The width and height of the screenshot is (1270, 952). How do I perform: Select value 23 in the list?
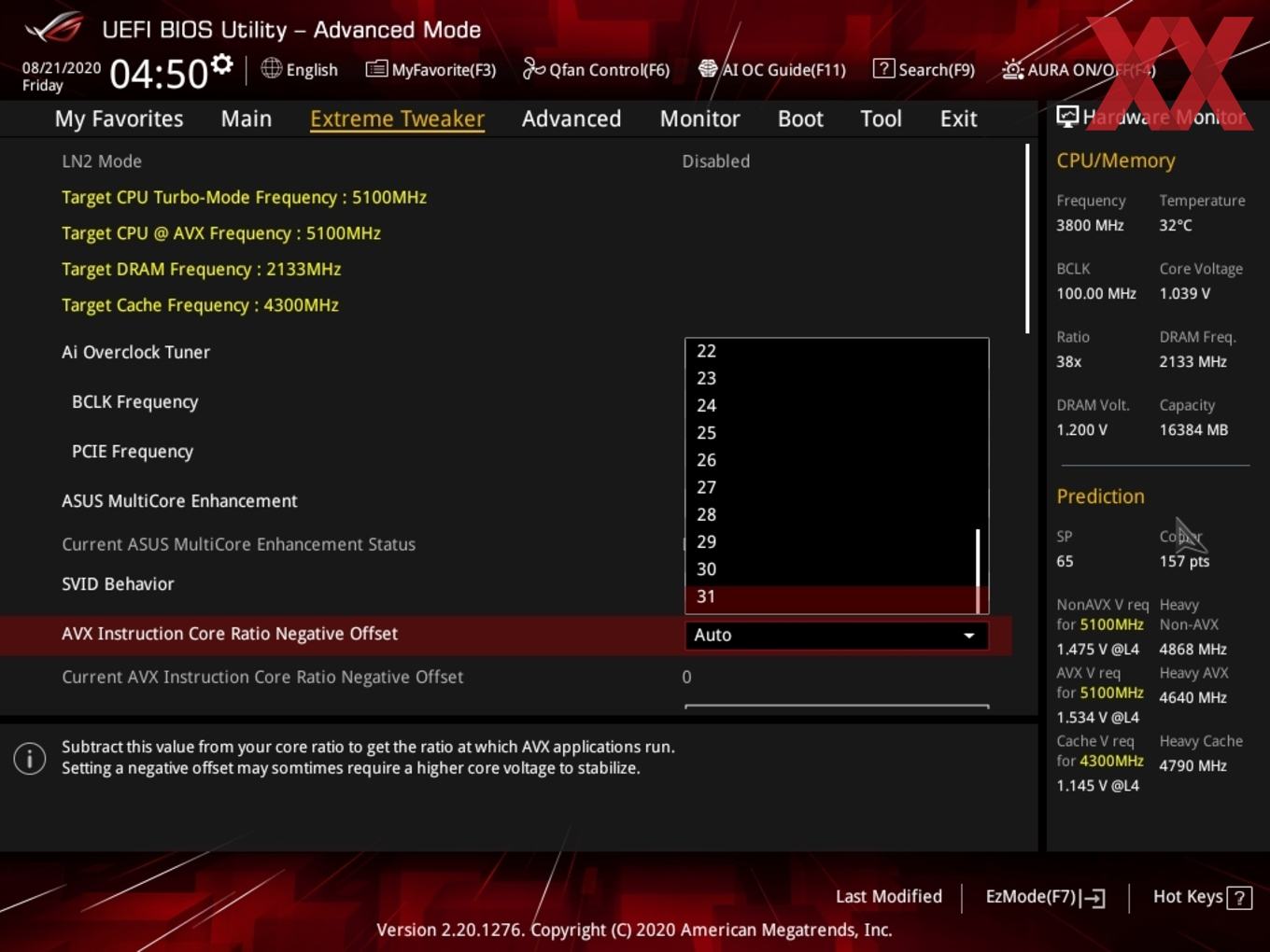[x=830, y=378]
